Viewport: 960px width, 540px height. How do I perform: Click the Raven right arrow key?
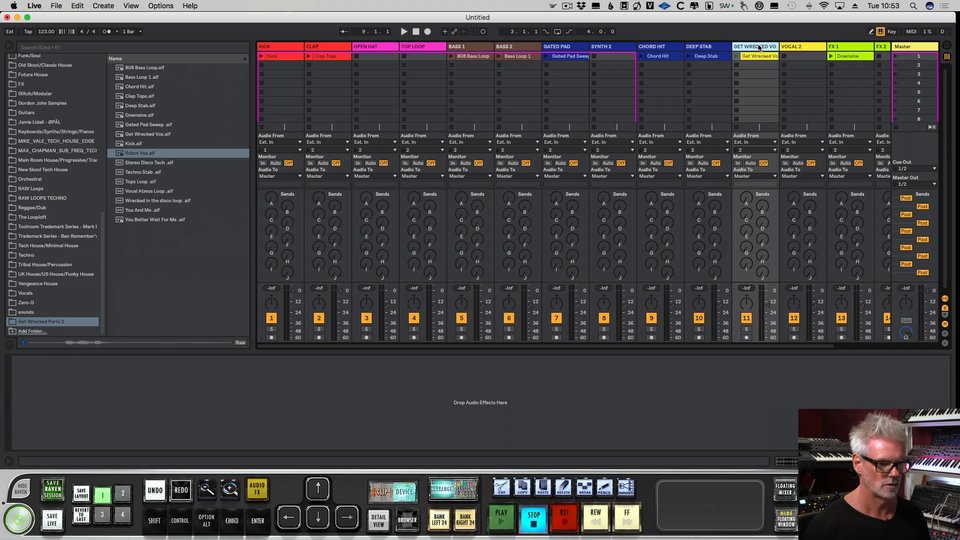click(x=347, y=517)
